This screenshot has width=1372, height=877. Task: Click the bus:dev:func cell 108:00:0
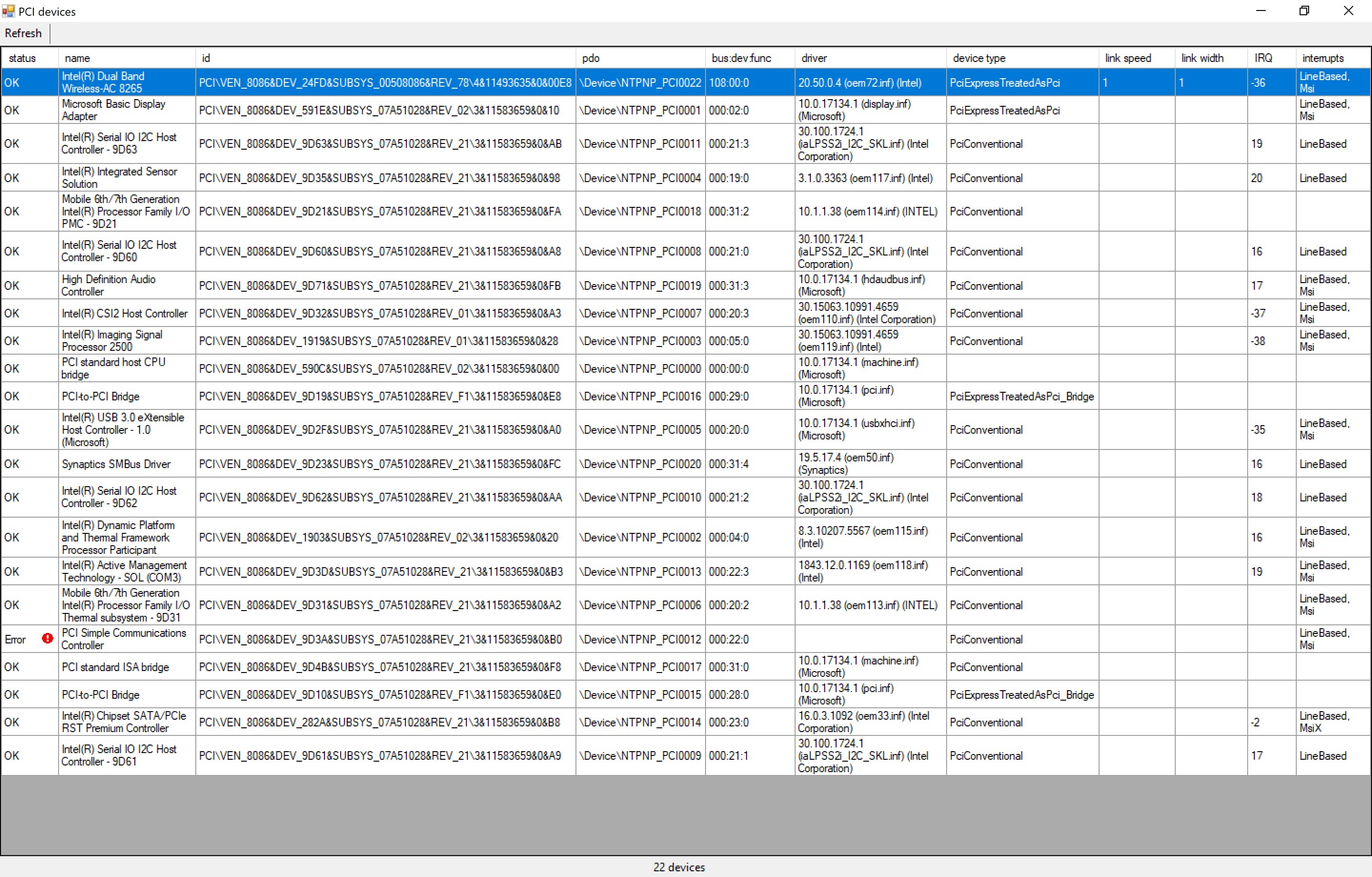[x=750, y=82]
